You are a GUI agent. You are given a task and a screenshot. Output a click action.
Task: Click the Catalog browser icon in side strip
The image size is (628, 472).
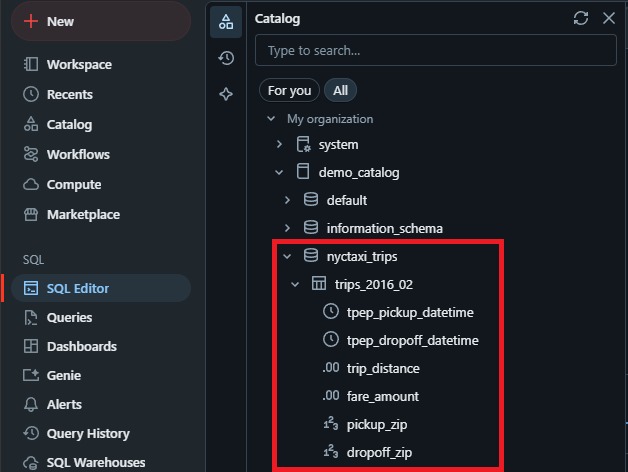coord(226,22)
